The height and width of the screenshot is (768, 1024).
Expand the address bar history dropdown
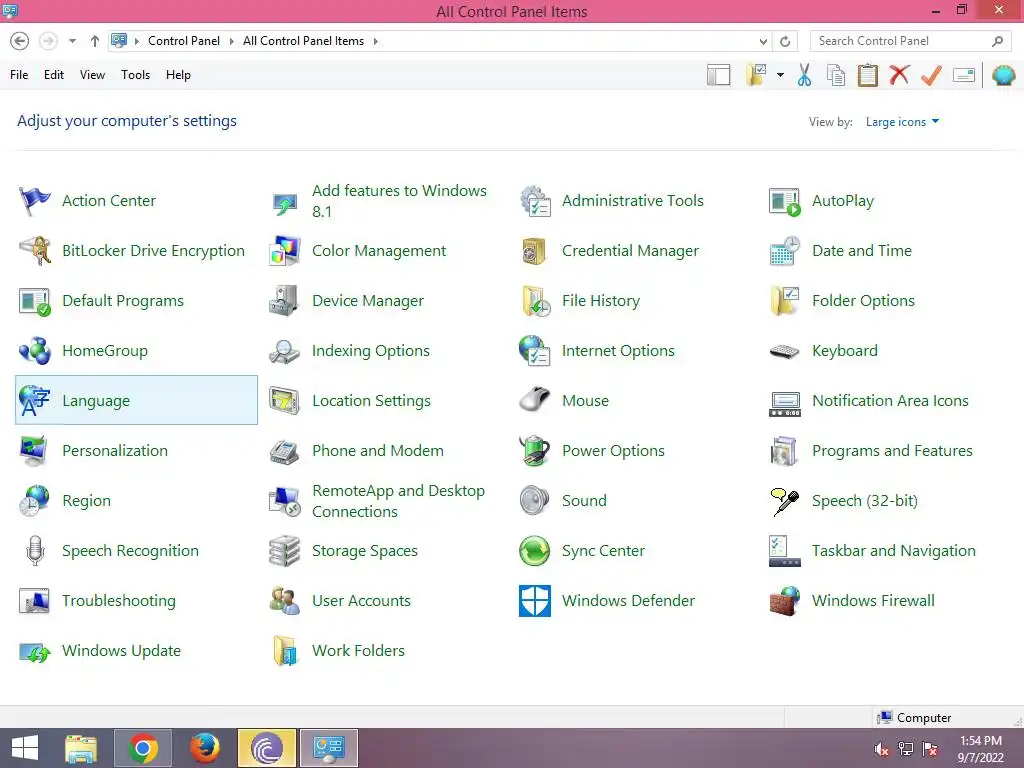coord(763,41)
